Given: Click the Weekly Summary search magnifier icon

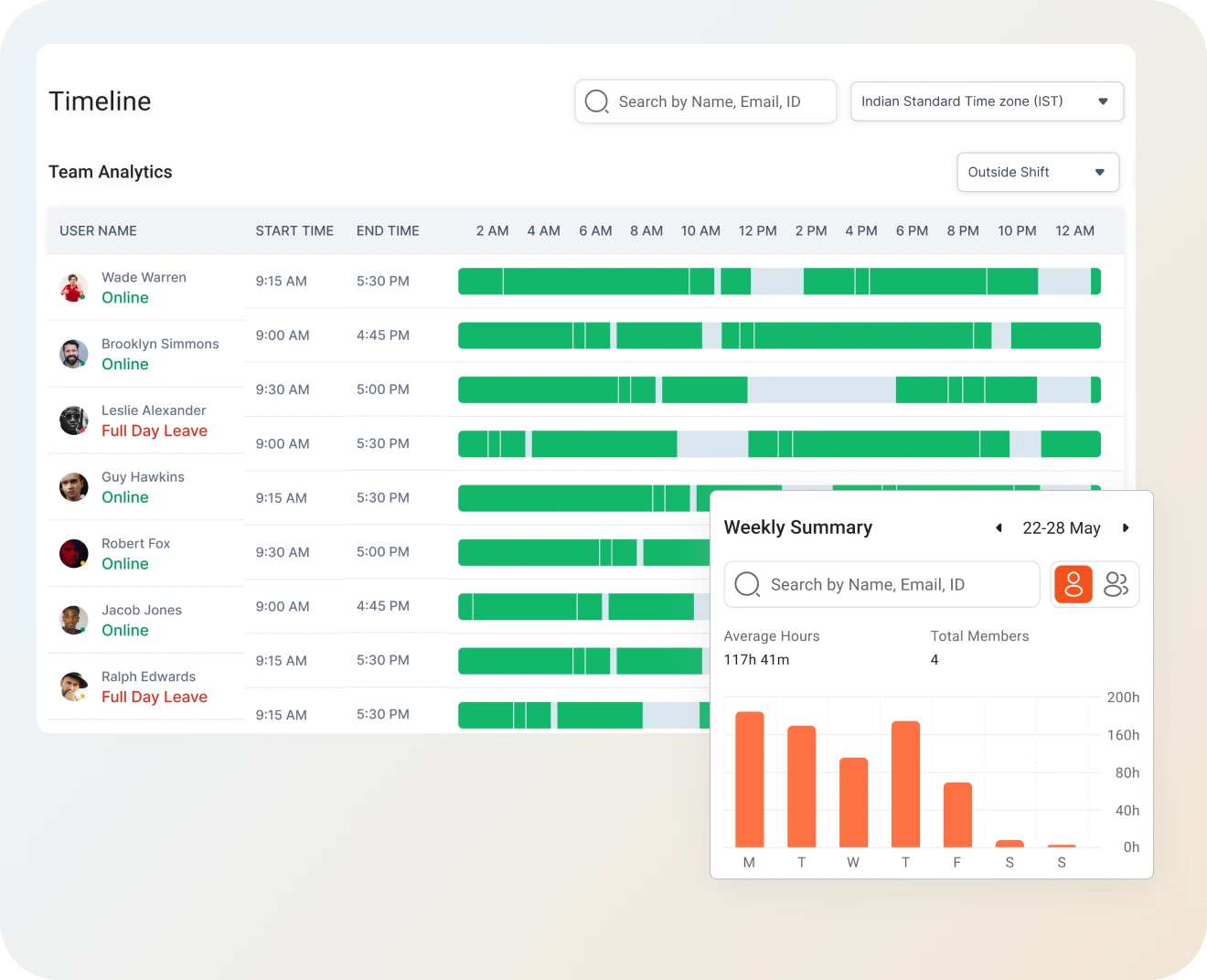Looking at the screenshot, I should click(x=747, y=584).
